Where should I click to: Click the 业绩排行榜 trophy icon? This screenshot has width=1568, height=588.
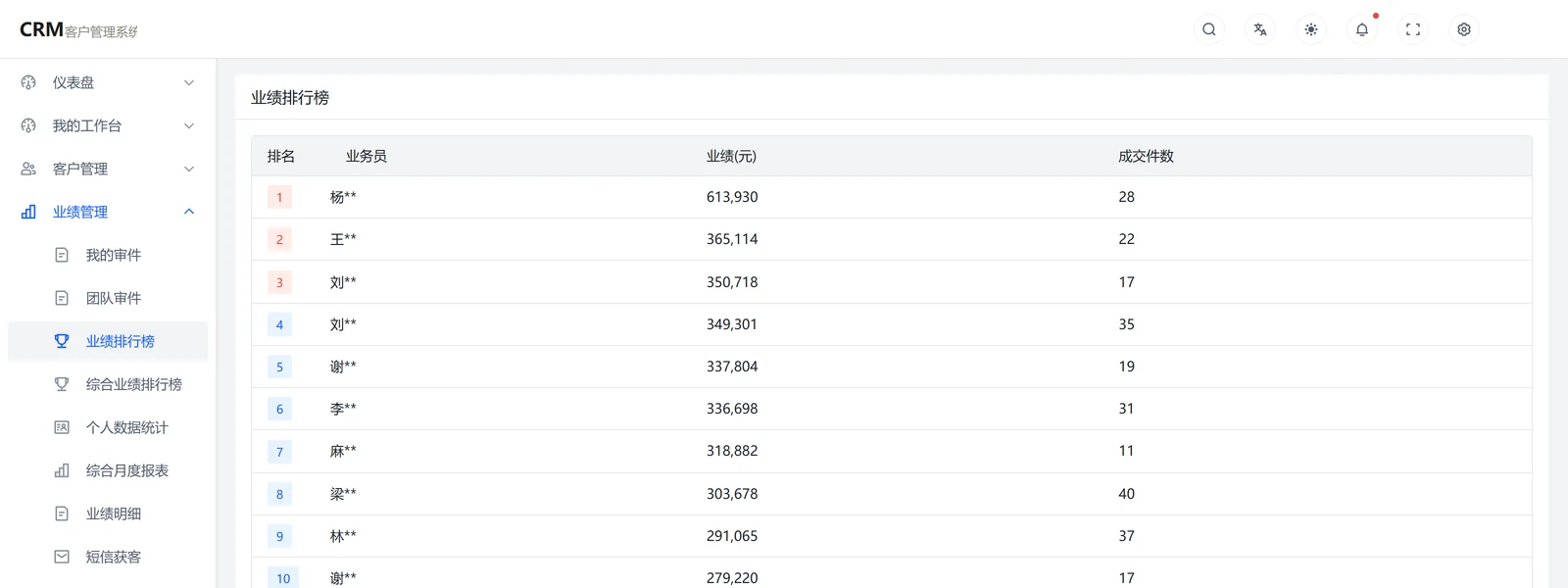coord(62,341)
